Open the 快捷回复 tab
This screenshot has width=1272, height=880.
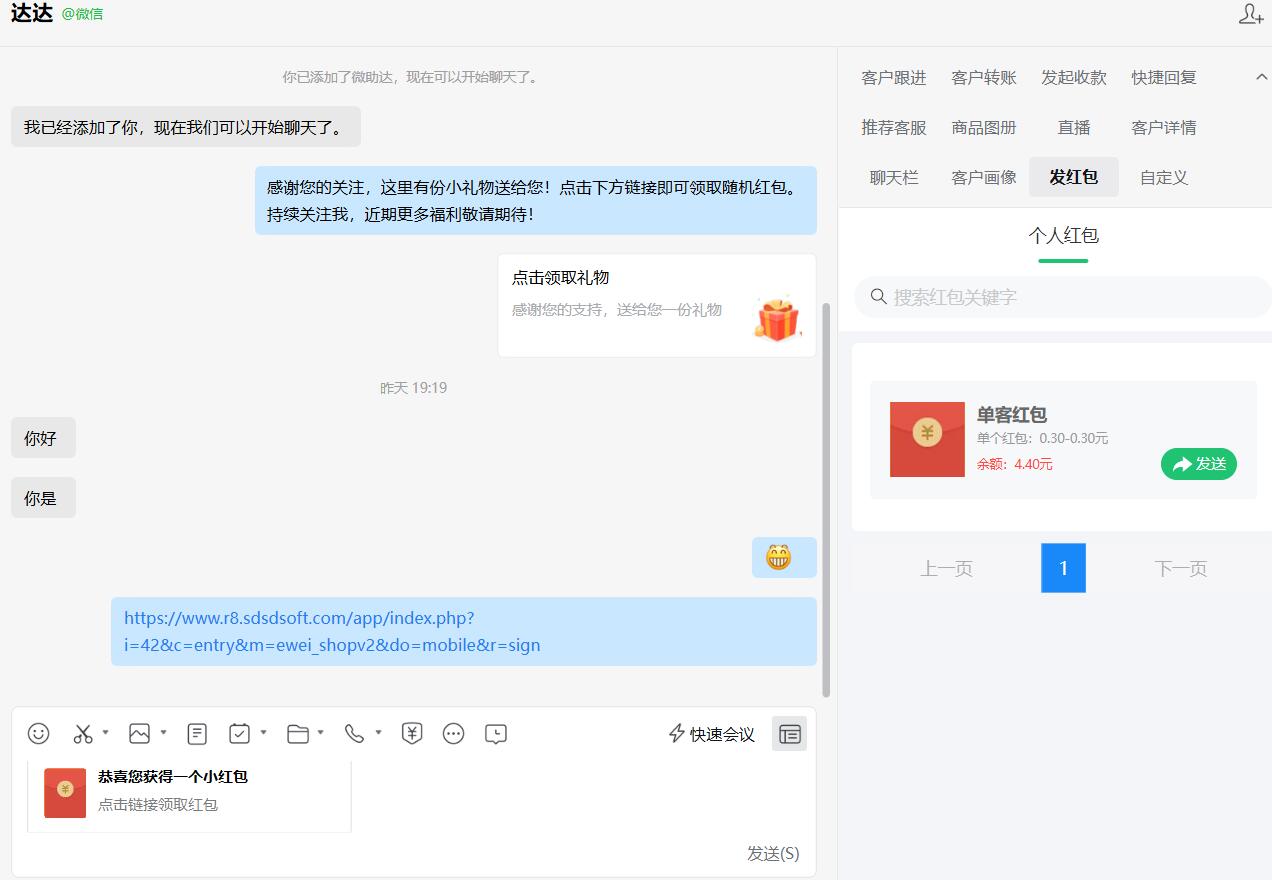pos(1164,77)
